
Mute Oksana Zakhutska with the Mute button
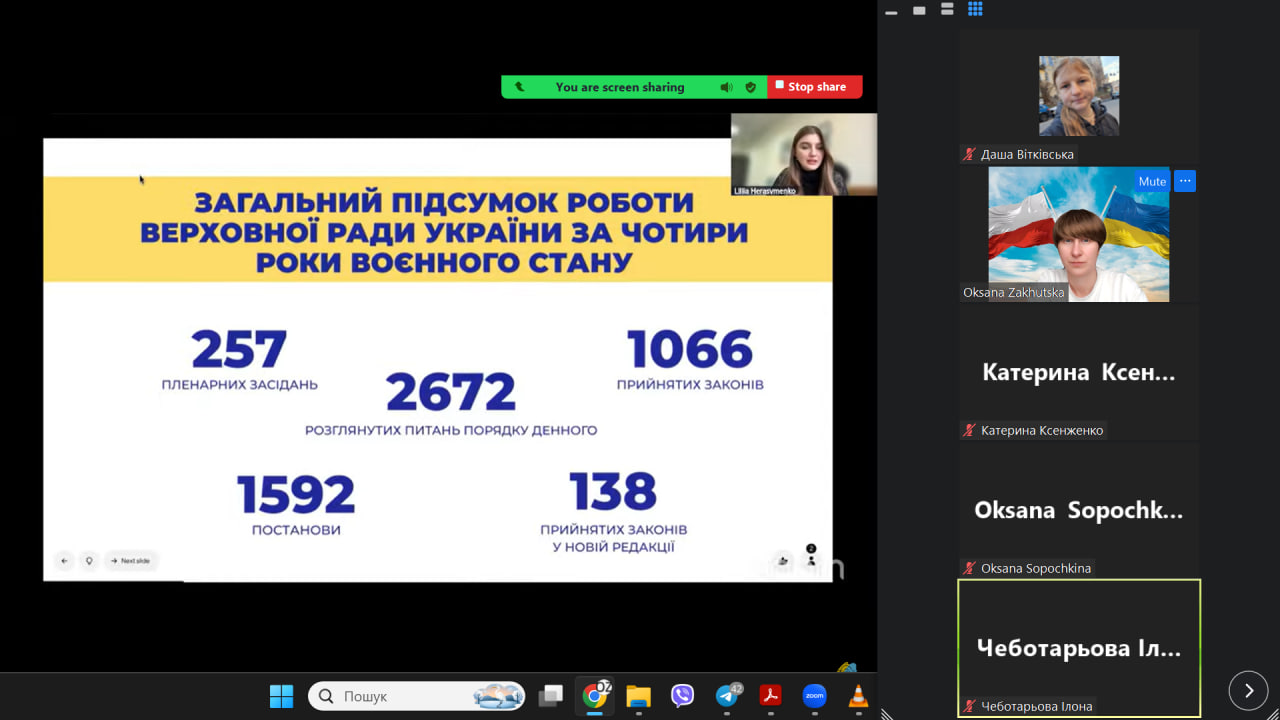point(1152,181)
